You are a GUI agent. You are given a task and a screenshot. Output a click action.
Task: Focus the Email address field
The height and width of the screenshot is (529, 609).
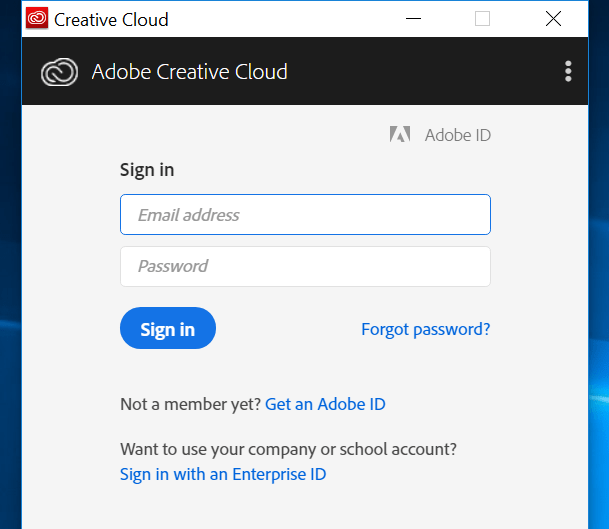point(305,214)
